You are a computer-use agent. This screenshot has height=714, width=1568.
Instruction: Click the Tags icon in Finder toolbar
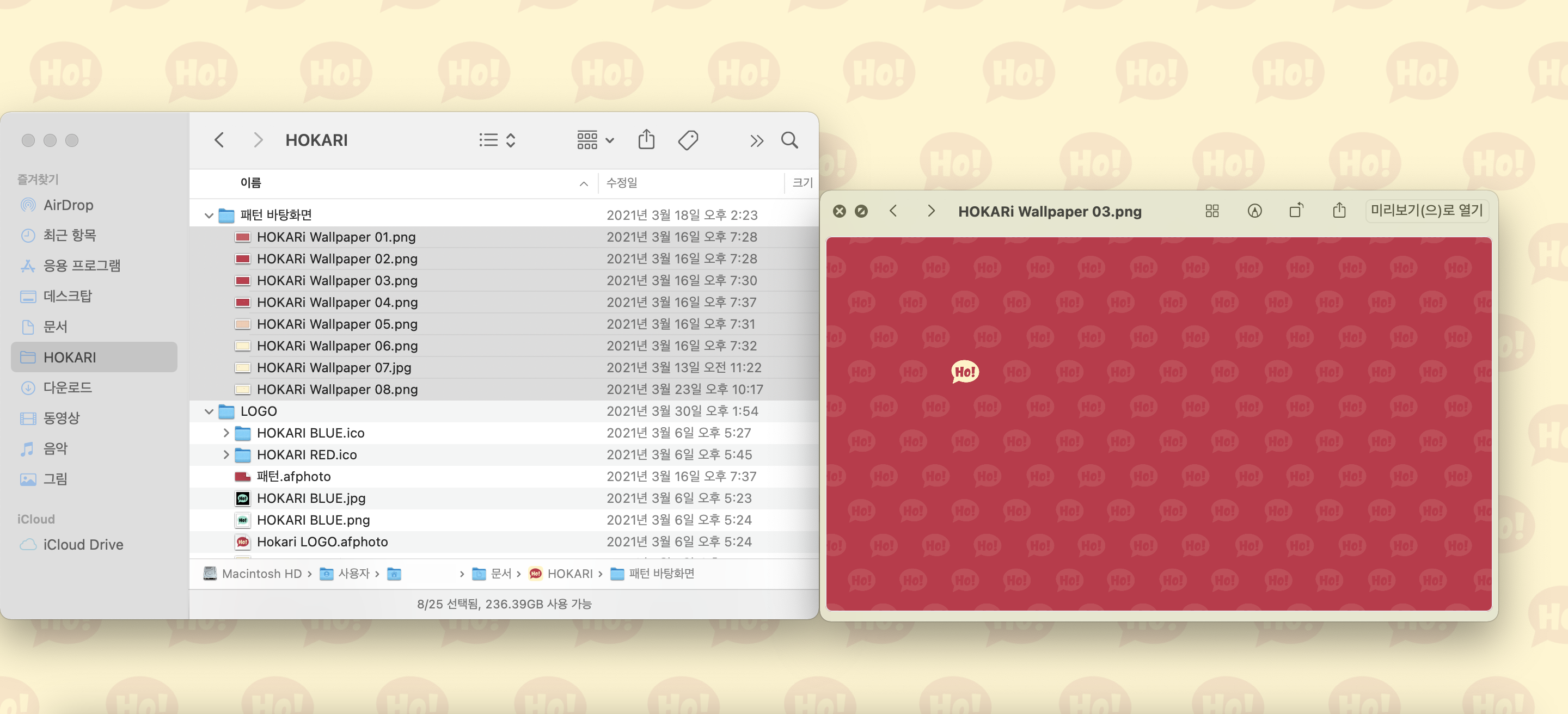[x=688, y=140]
